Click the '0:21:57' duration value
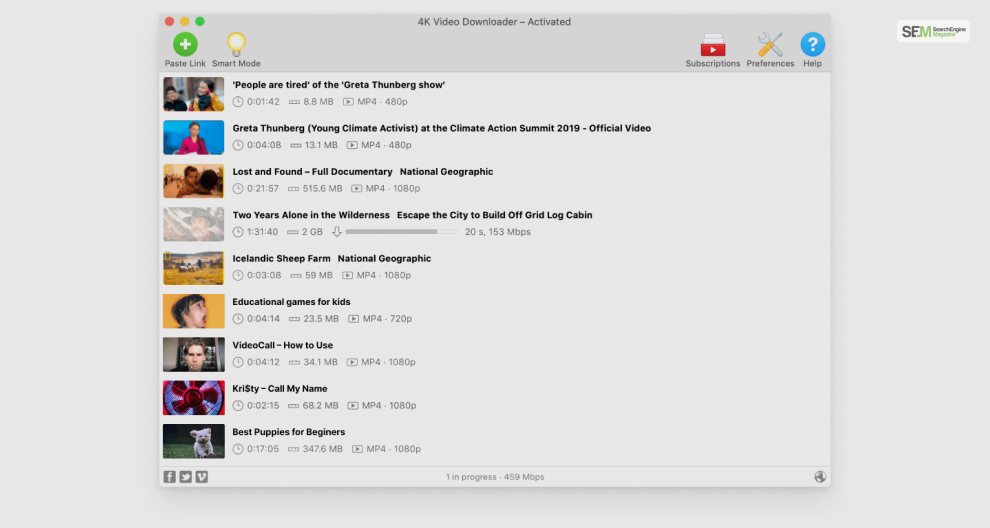 tap(263, 189)
